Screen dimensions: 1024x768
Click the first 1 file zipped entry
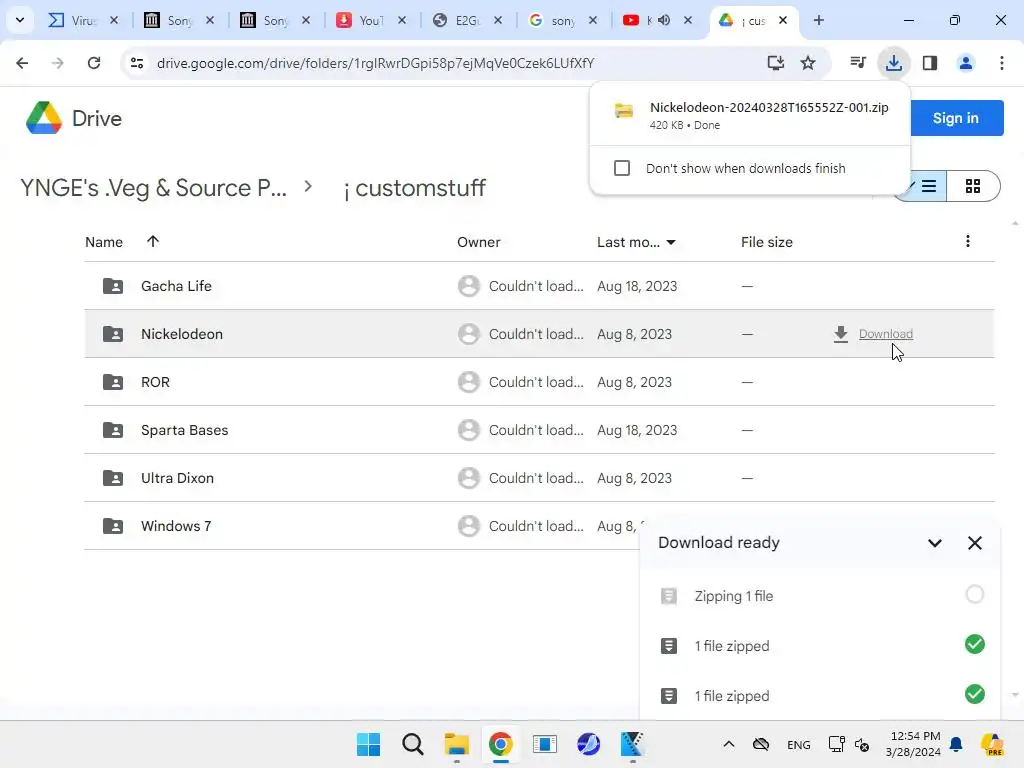point(820,645)
